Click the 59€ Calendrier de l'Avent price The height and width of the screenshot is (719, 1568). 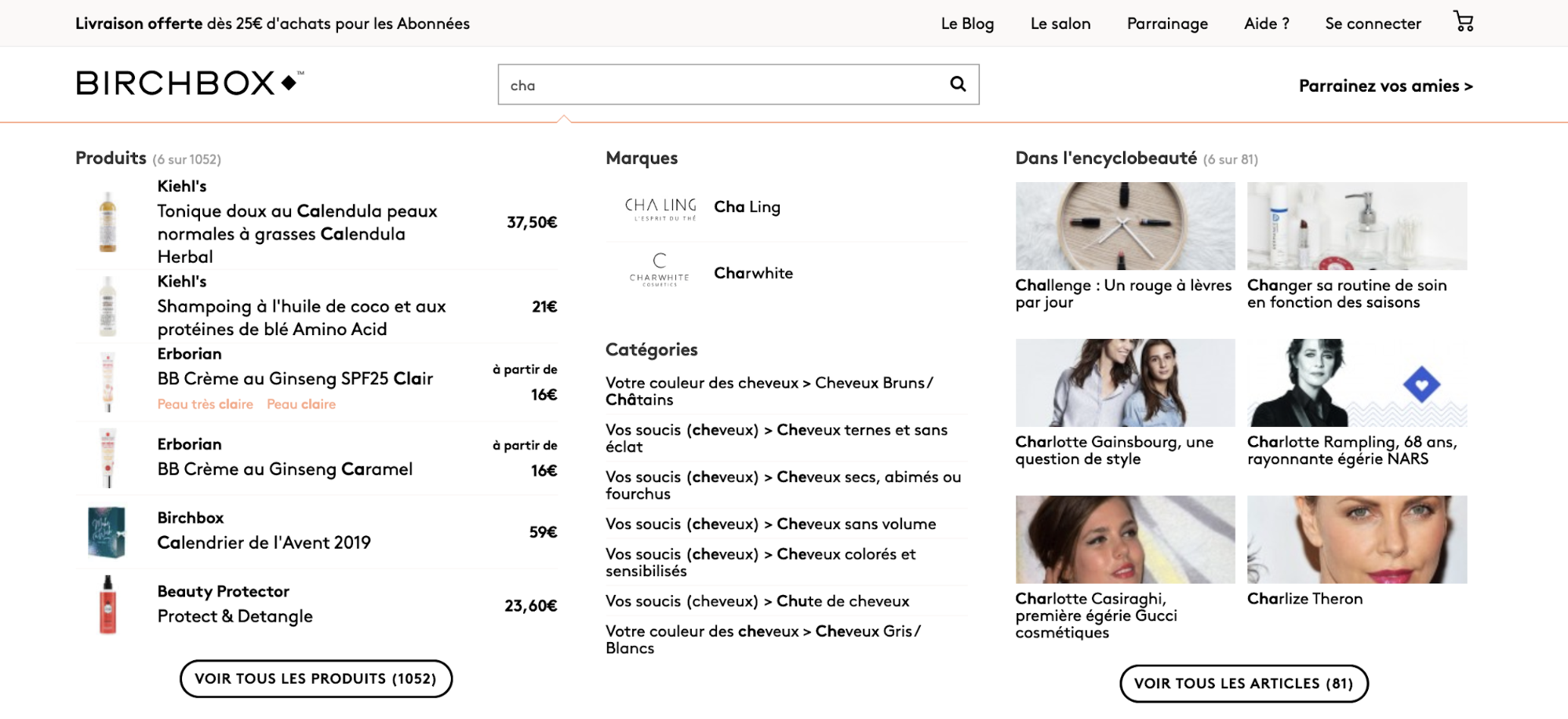(x=543, y=532)
